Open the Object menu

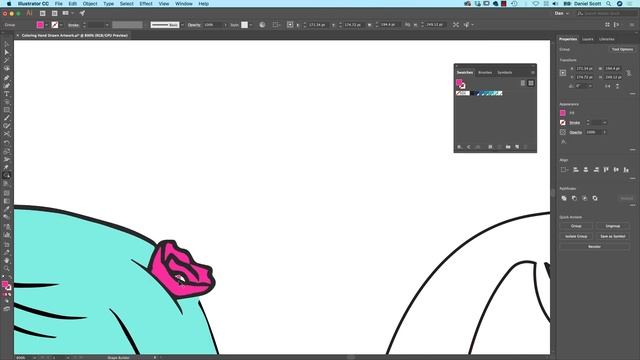click(90, 4)
